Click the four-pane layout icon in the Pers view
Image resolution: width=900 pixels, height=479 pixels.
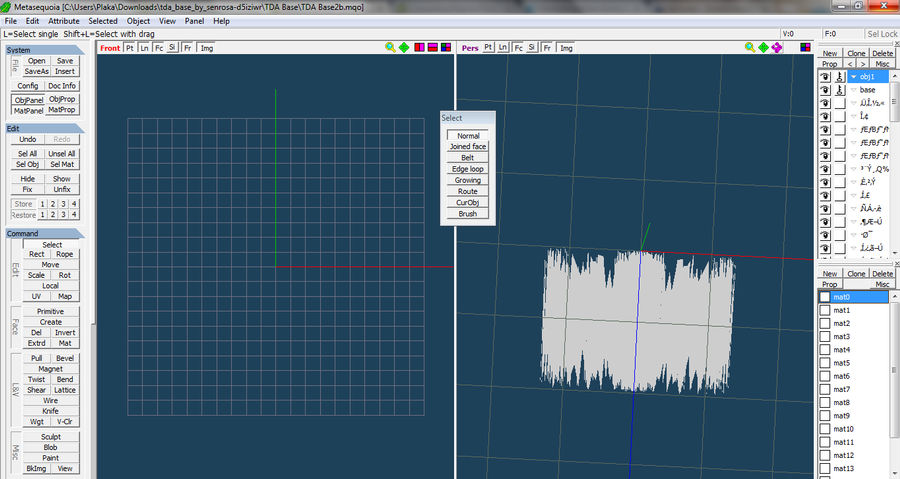point(805,47)
